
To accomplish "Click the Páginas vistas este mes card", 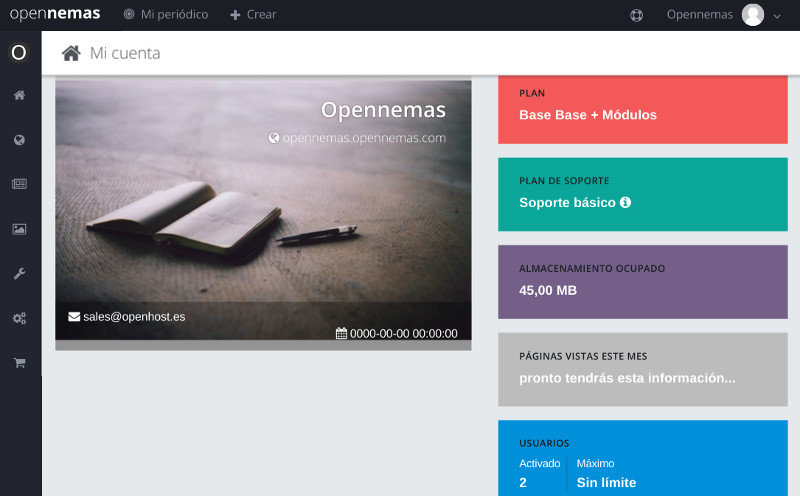I will 643,369.
